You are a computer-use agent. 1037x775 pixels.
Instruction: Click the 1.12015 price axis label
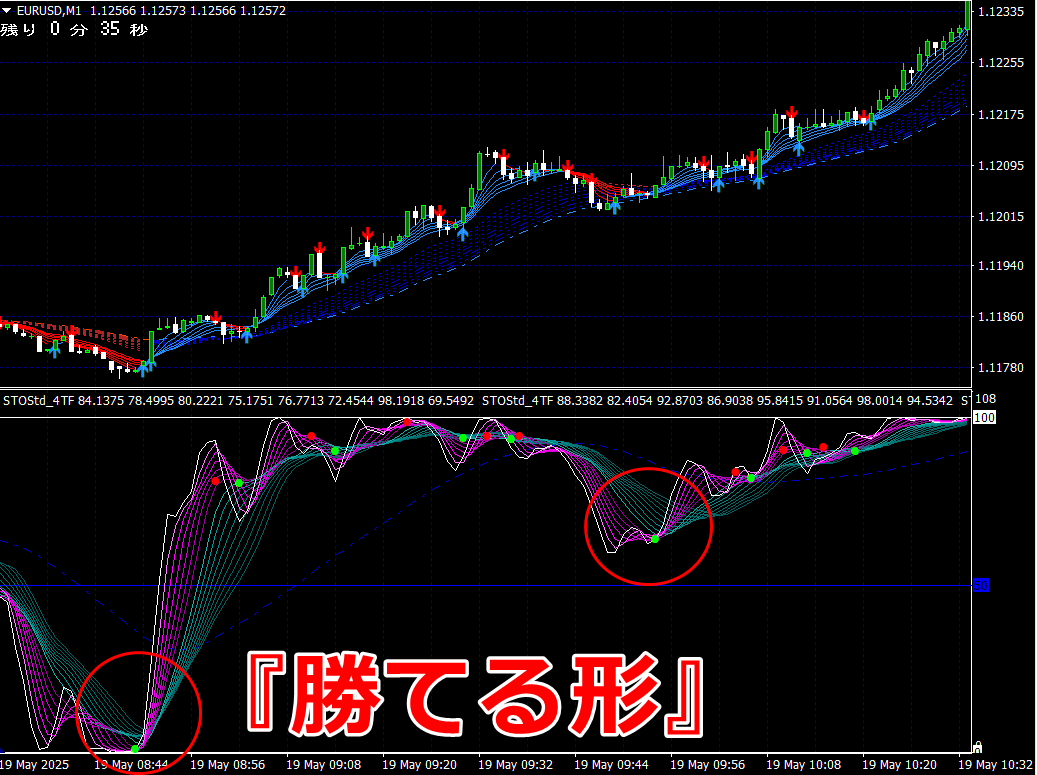(1001, 216)
